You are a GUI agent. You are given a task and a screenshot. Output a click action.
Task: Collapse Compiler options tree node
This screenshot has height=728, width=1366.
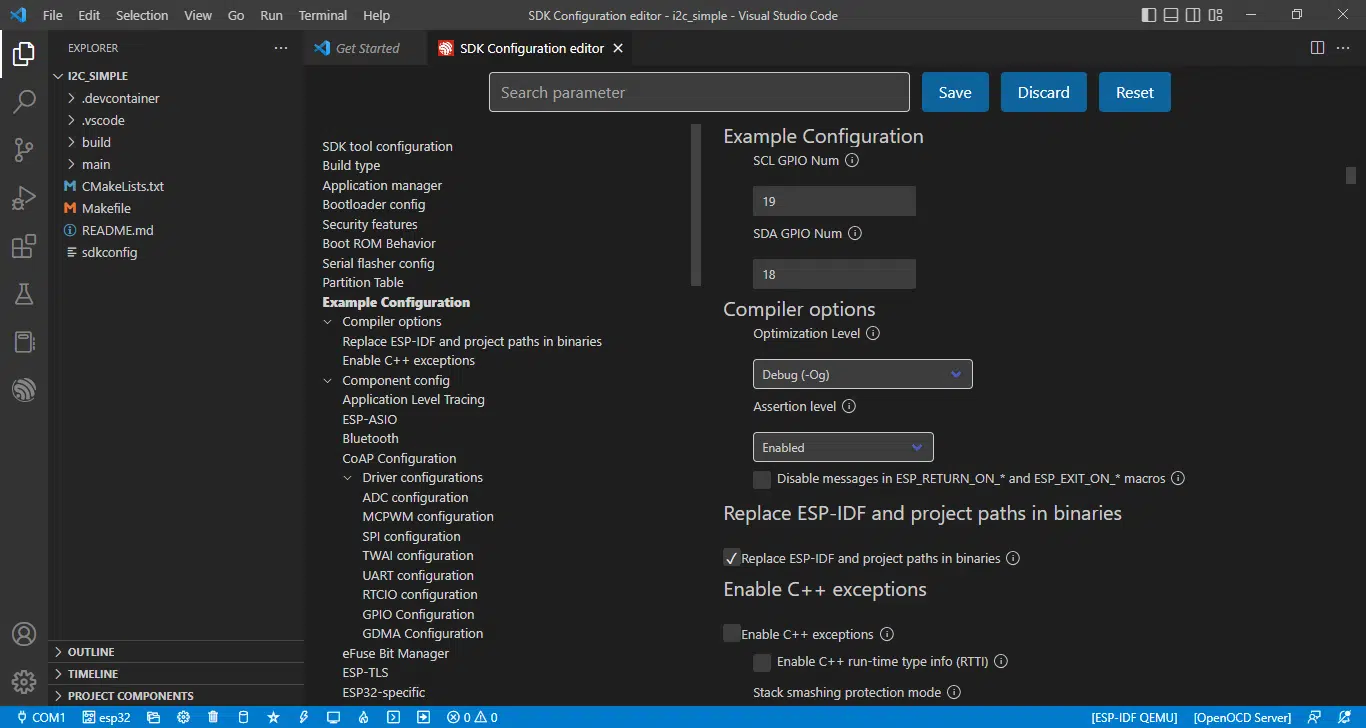pos(328,322)
